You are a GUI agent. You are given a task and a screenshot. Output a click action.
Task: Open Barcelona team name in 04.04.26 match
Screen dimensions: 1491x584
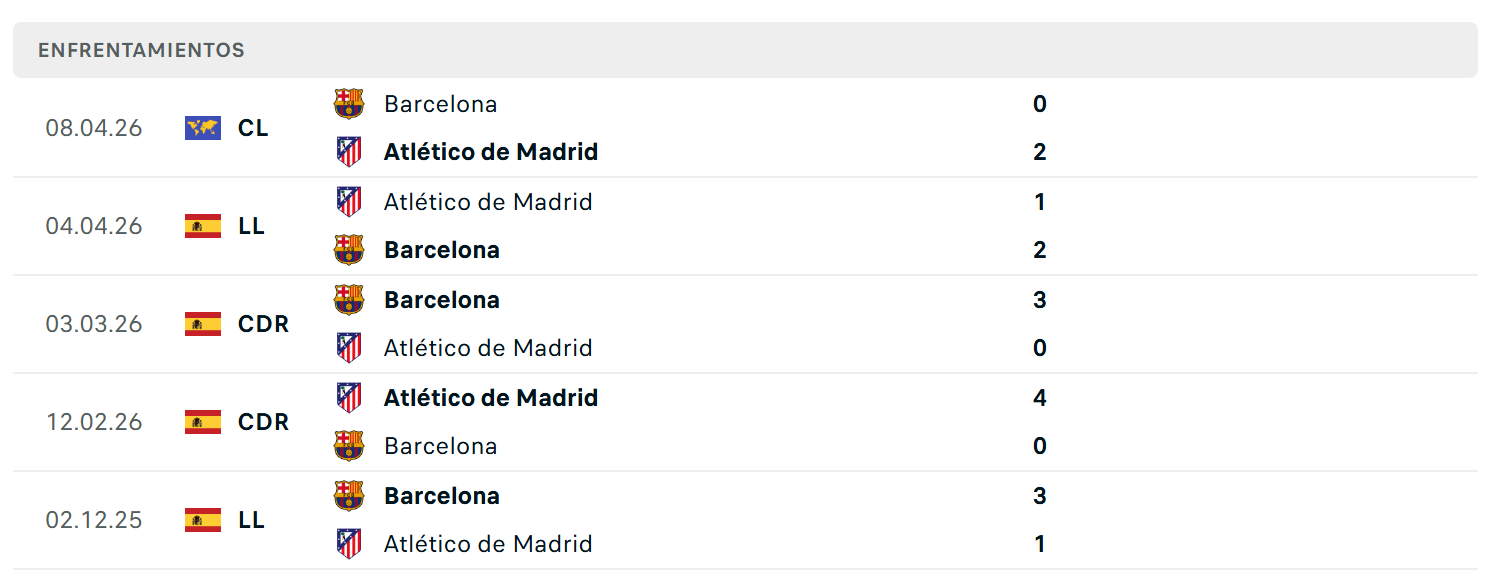click(442, 250)
